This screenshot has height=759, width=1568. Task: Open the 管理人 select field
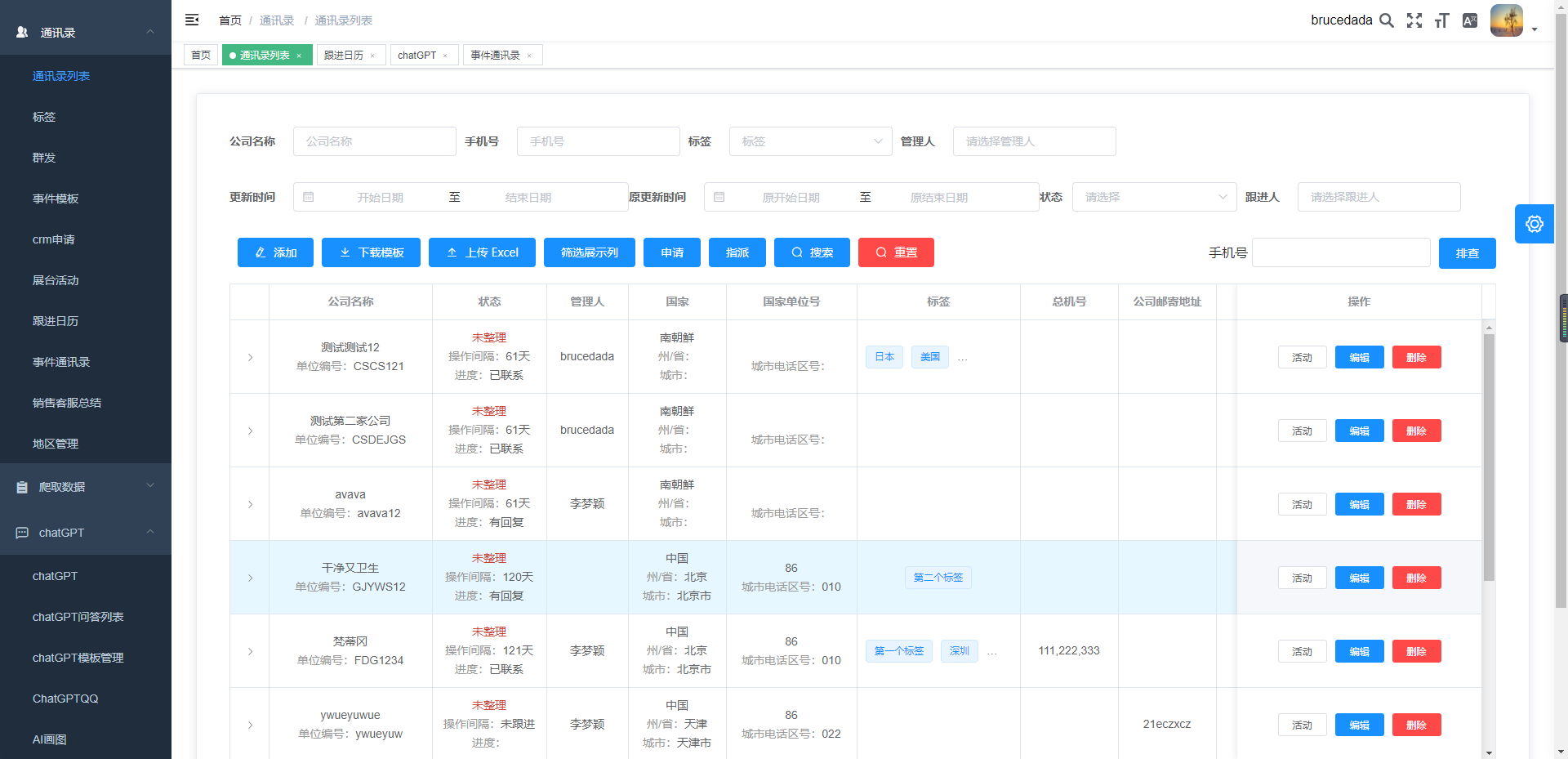click(x=1035, y=141)
